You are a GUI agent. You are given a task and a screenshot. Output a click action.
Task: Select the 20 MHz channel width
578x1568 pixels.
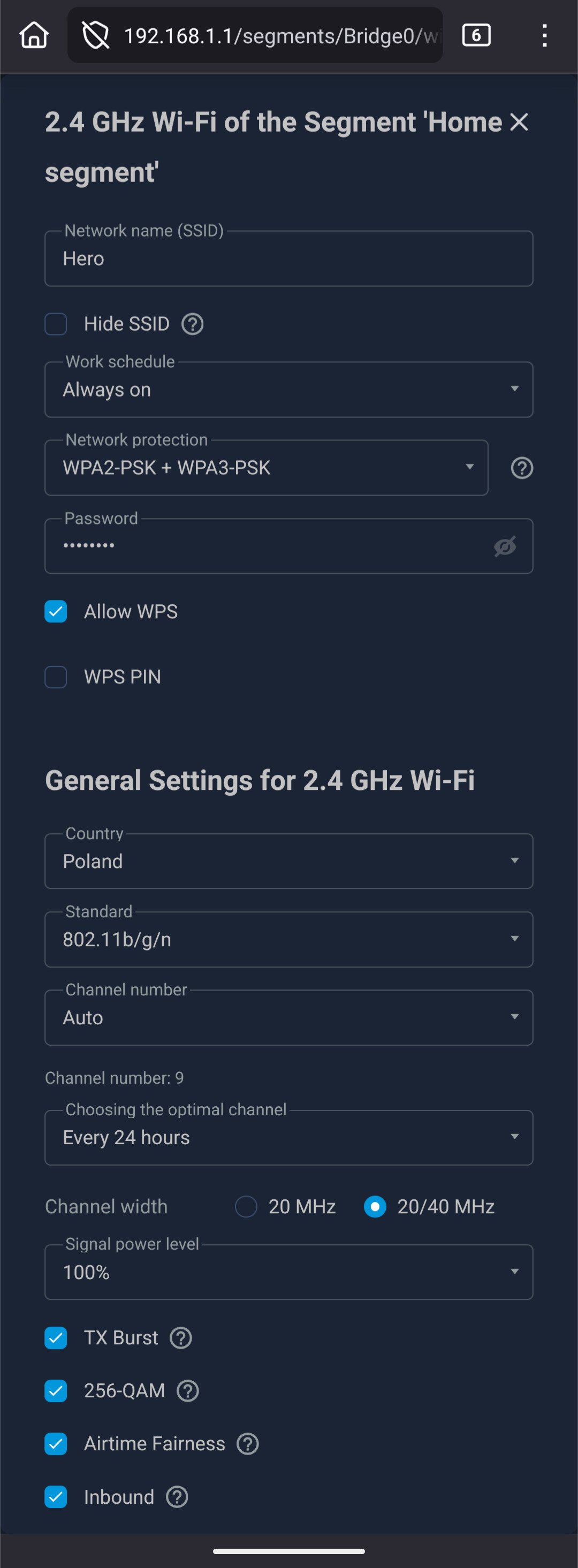246,1206
